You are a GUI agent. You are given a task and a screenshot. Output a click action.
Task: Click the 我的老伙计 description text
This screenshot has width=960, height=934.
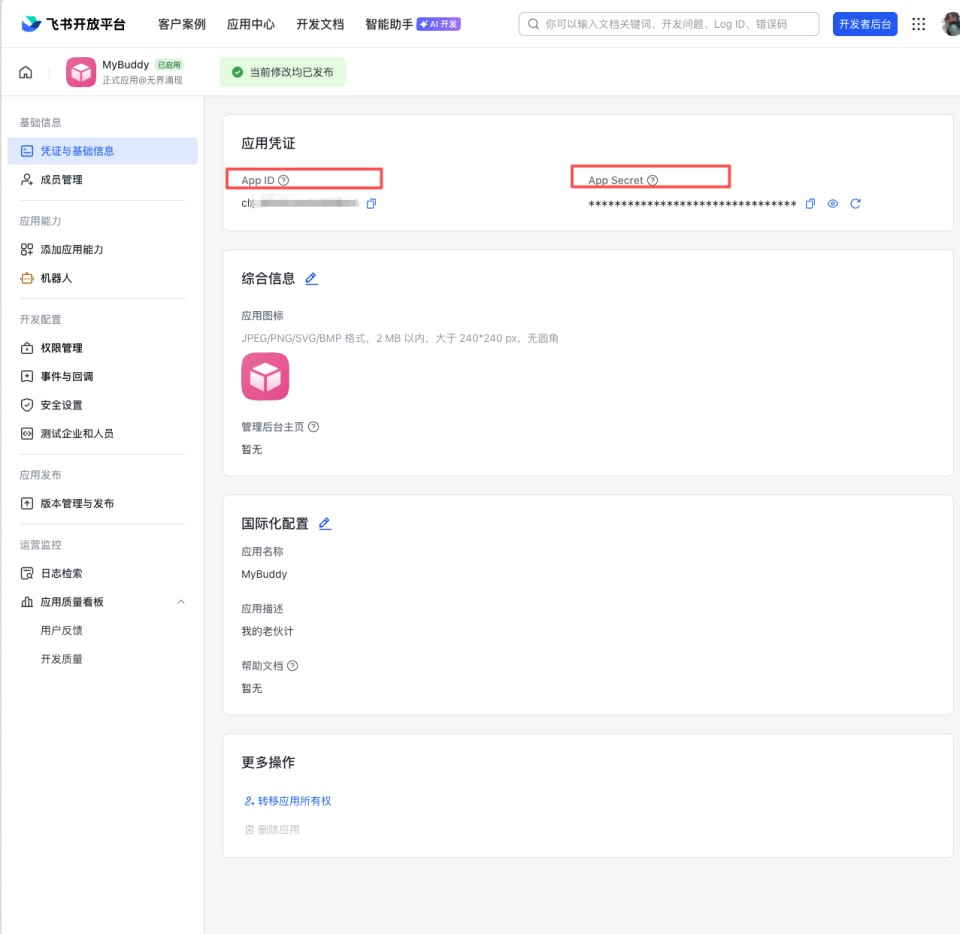click(x=268, y=631)
